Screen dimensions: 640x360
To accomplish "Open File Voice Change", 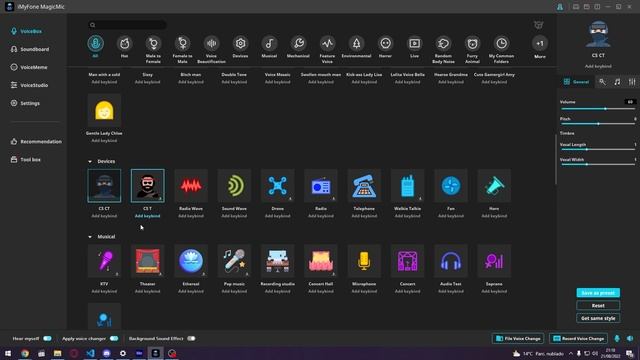I will point(518,338).
